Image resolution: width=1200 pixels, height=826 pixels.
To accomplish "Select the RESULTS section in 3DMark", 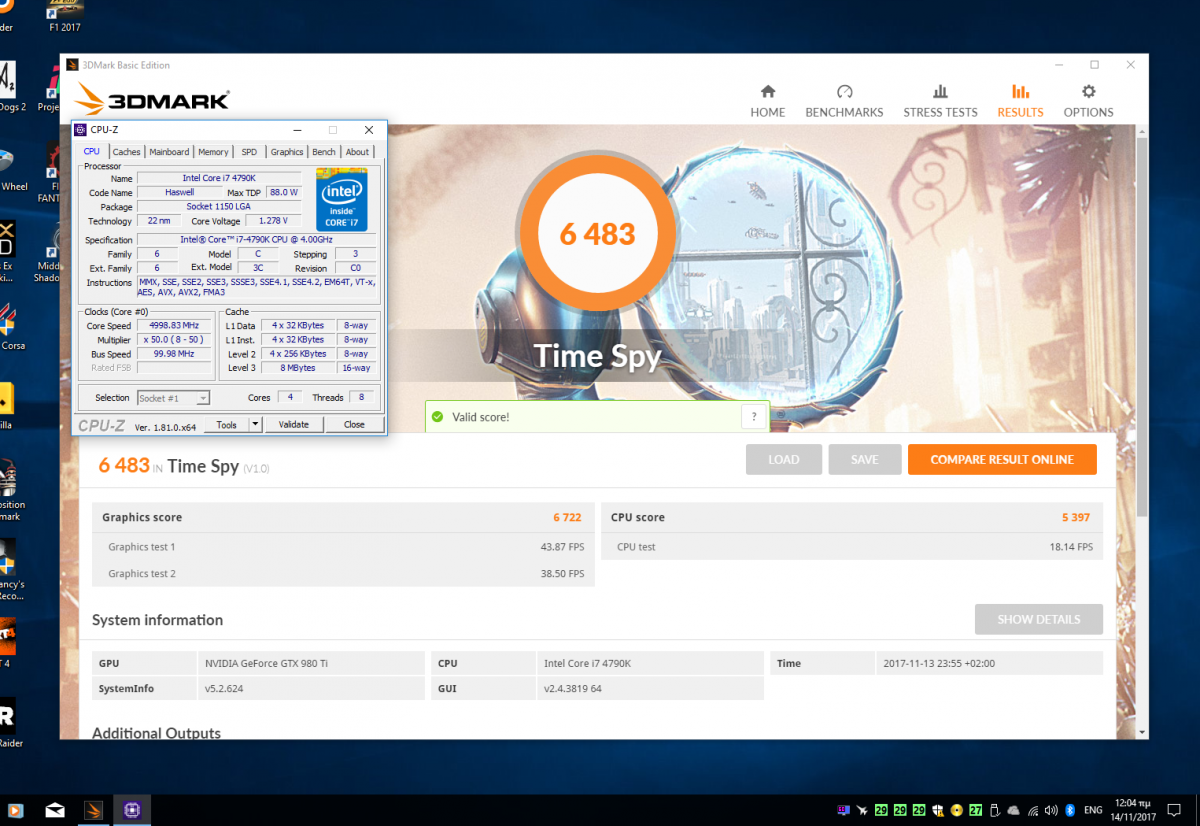I will click(1020, 101).
